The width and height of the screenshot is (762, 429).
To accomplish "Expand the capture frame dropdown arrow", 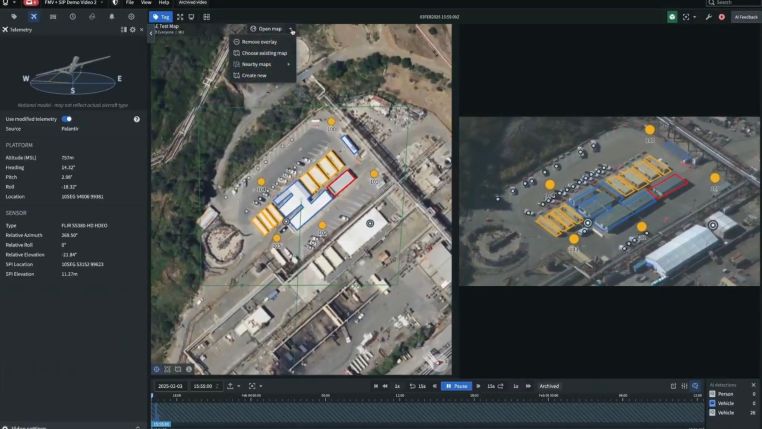I will point(262,386).
